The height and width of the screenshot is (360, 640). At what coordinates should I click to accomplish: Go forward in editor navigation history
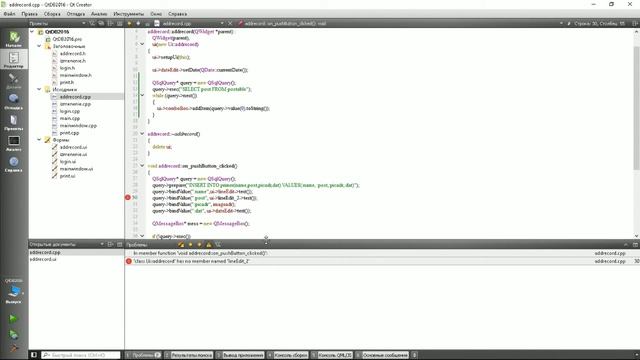point(138,24)
